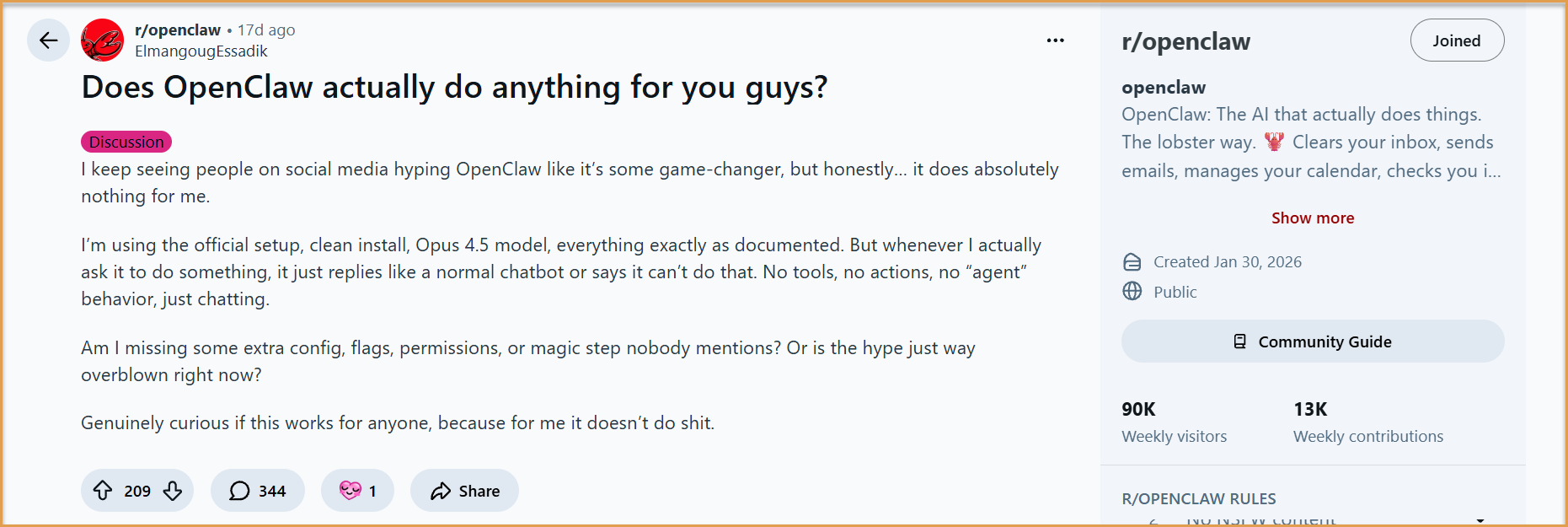Viewport: 1568px width, 527px height.
Task: Click the book icon on Community Guide
Action: coord(1239,341)
